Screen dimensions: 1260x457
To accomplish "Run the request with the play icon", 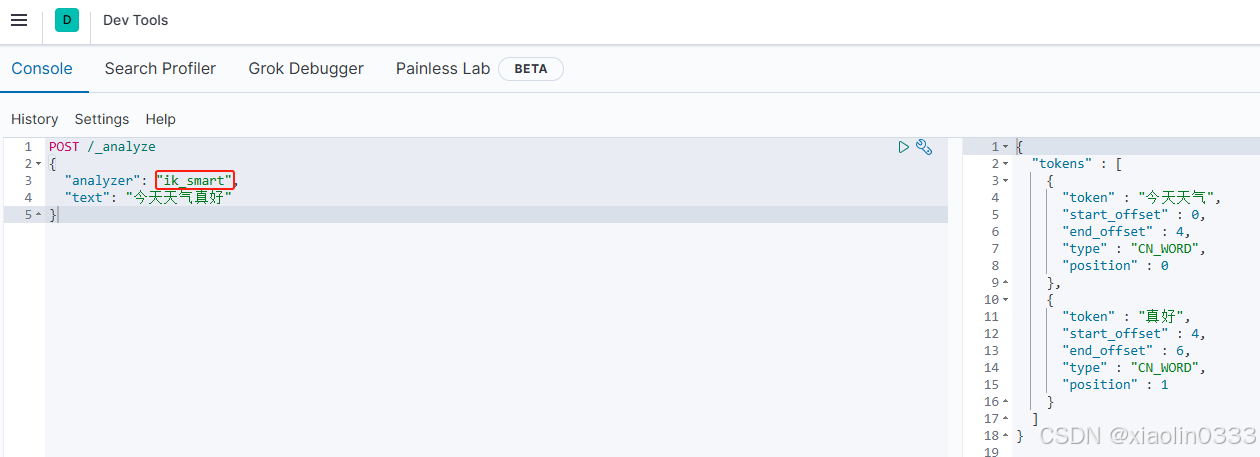I will coord(903,147).
